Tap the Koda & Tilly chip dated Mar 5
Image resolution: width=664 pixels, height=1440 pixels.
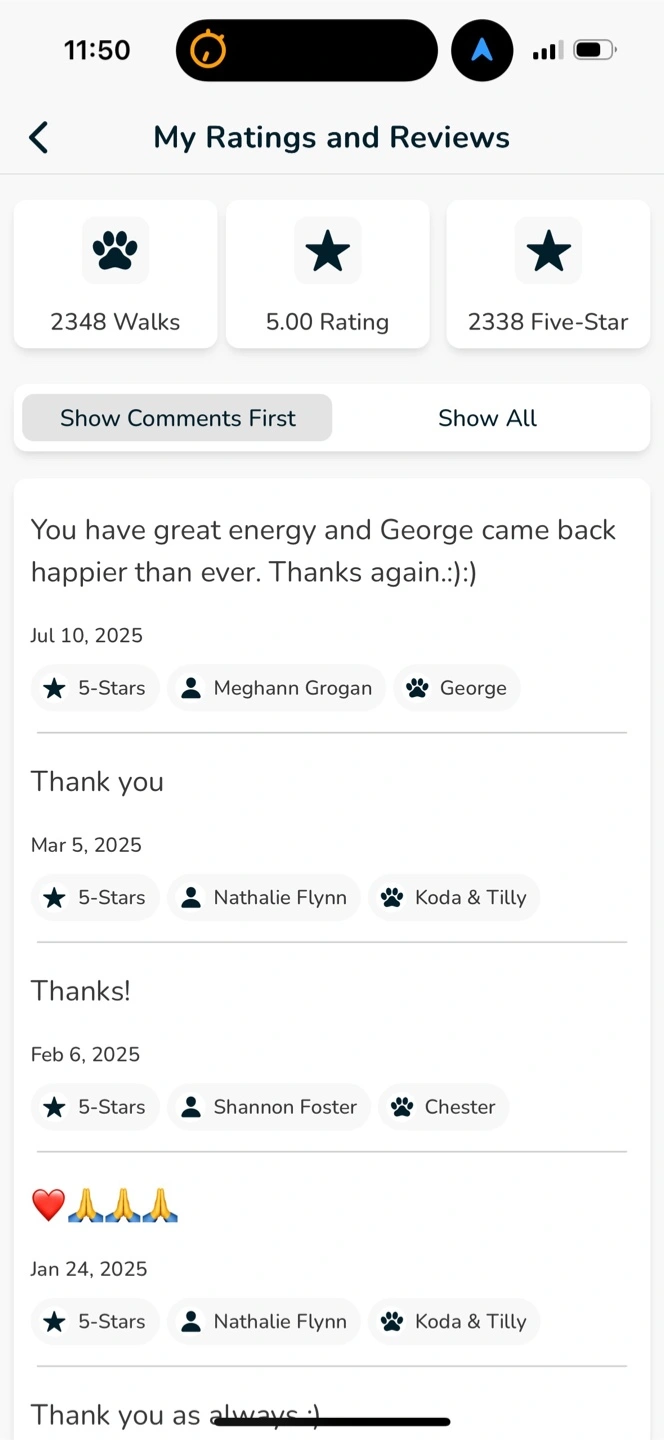[x=454, y=897]
